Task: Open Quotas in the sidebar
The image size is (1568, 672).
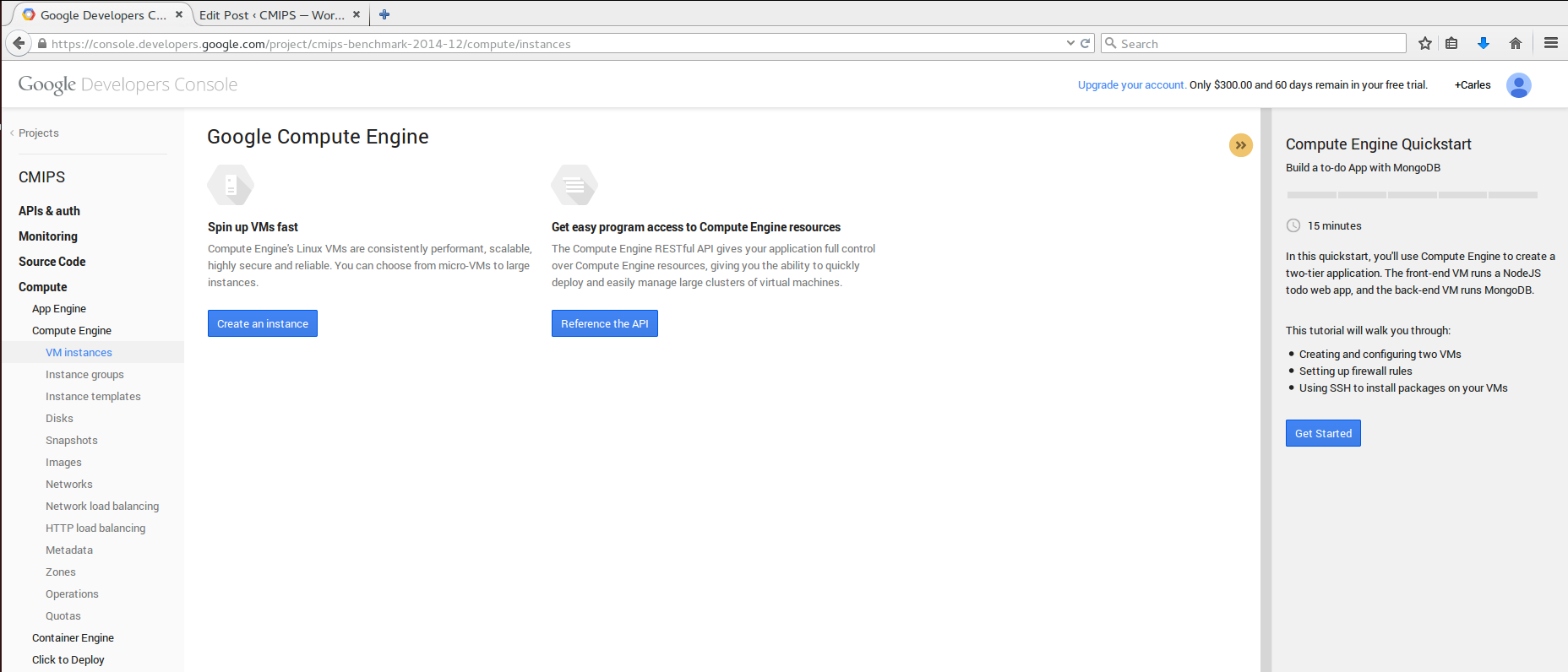Action: pyautogui.click(x=63, y=616)
